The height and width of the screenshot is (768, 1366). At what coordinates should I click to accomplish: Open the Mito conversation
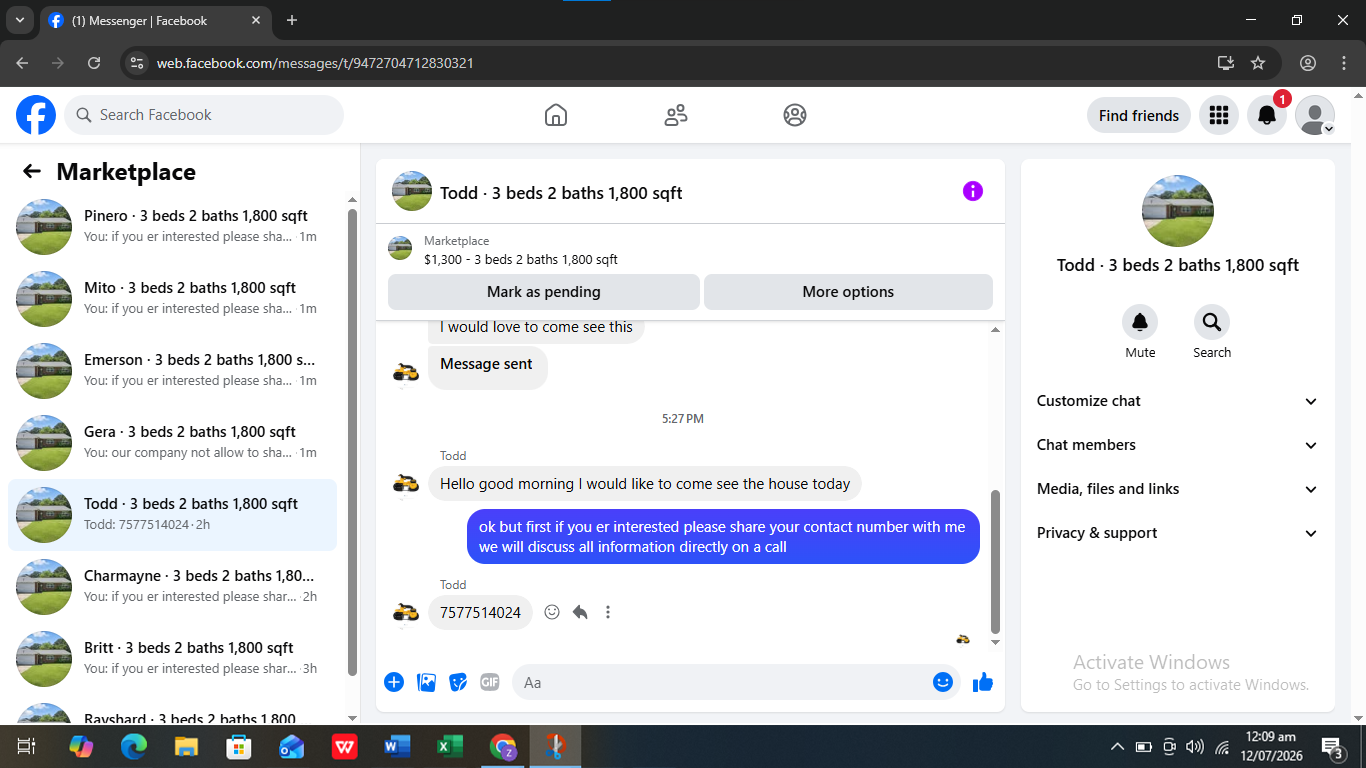point(172,298)
